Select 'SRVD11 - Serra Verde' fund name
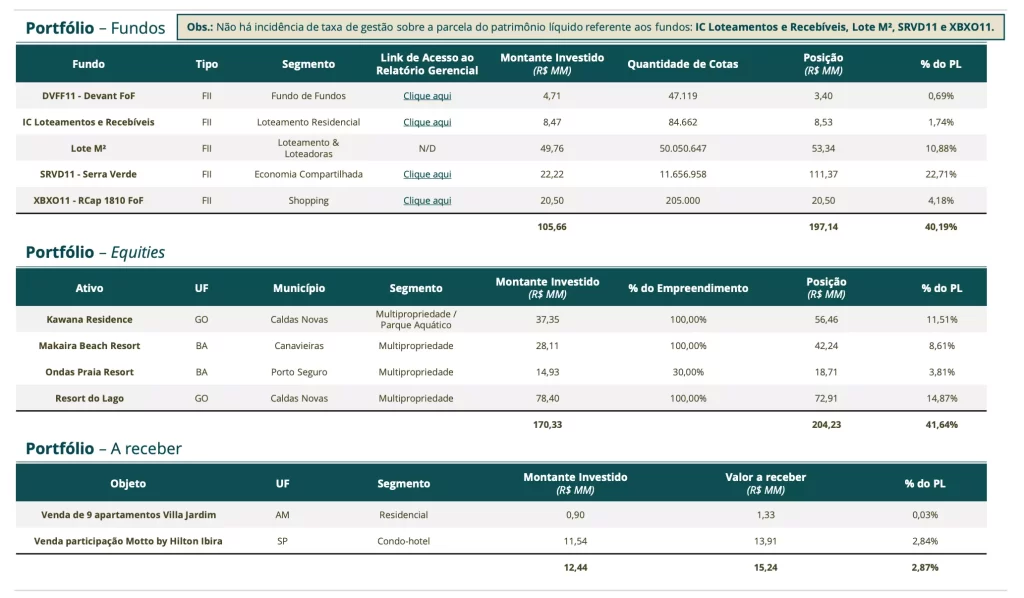Image resolution: width=1024 pixels, height=598 pixels. [89, 174]
